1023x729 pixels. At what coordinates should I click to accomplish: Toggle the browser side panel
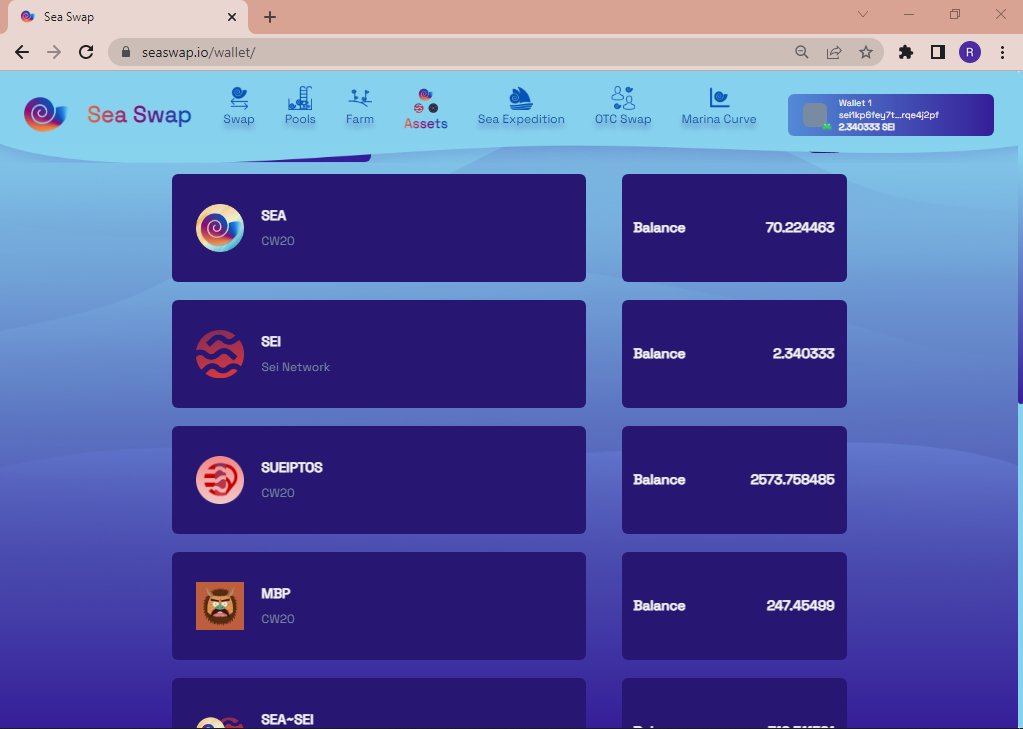click(938, 52)
